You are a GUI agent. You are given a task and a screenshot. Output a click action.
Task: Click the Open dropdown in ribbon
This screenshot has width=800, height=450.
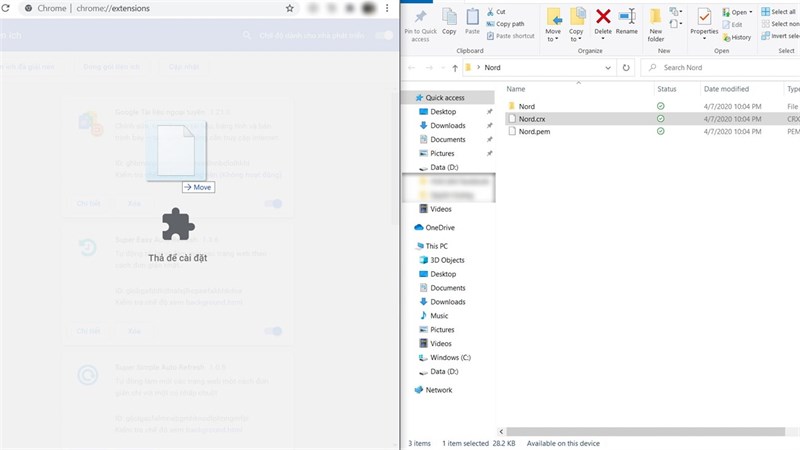[x=737, y=12]
